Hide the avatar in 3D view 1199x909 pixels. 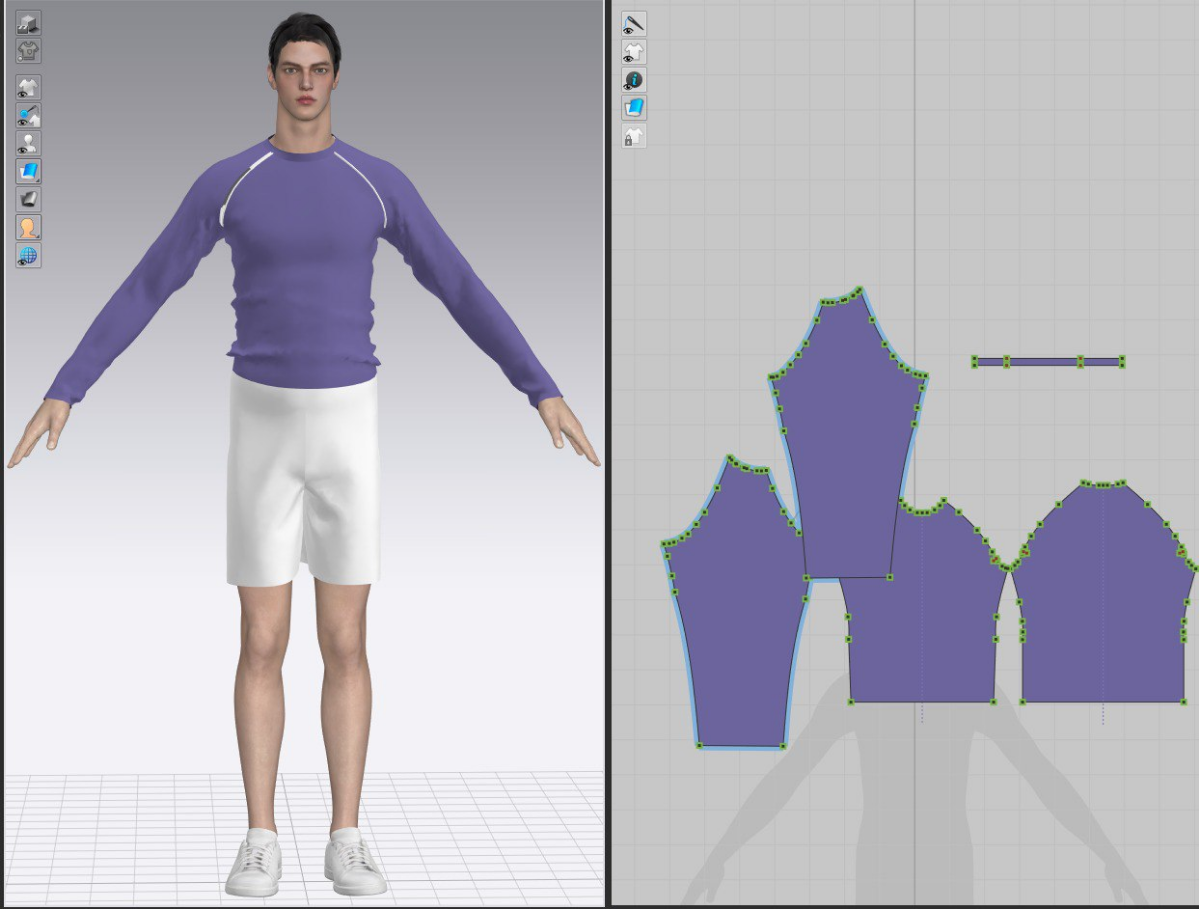[x=28, y=143]
